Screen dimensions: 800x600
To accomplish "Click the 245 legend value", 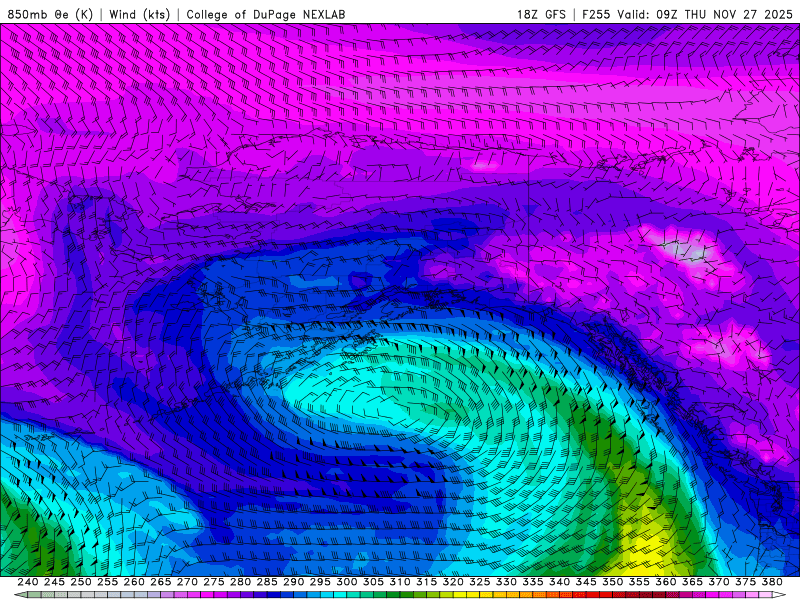I will pos(54,582).
